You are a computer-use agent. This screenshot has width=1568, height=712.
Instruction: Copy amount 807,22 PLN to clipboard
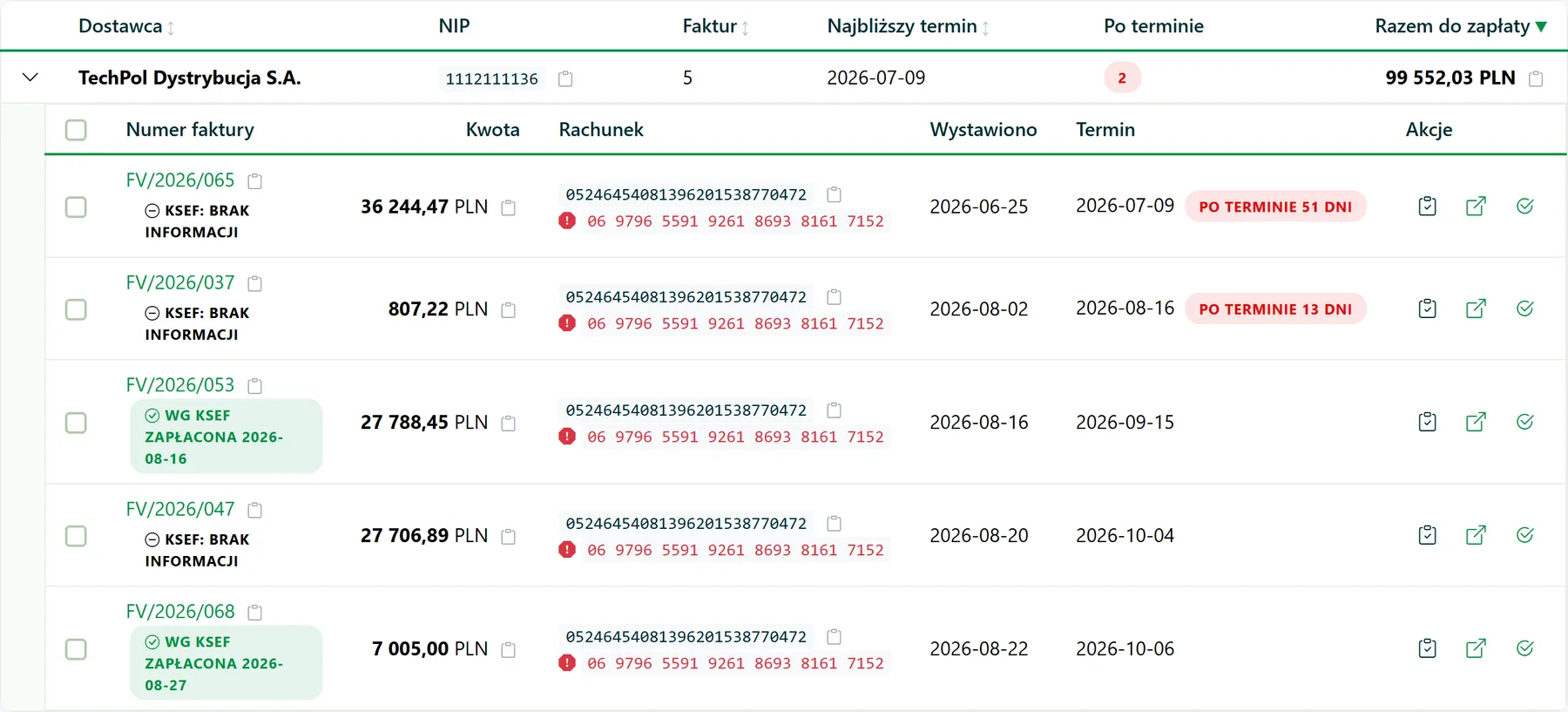509,310
